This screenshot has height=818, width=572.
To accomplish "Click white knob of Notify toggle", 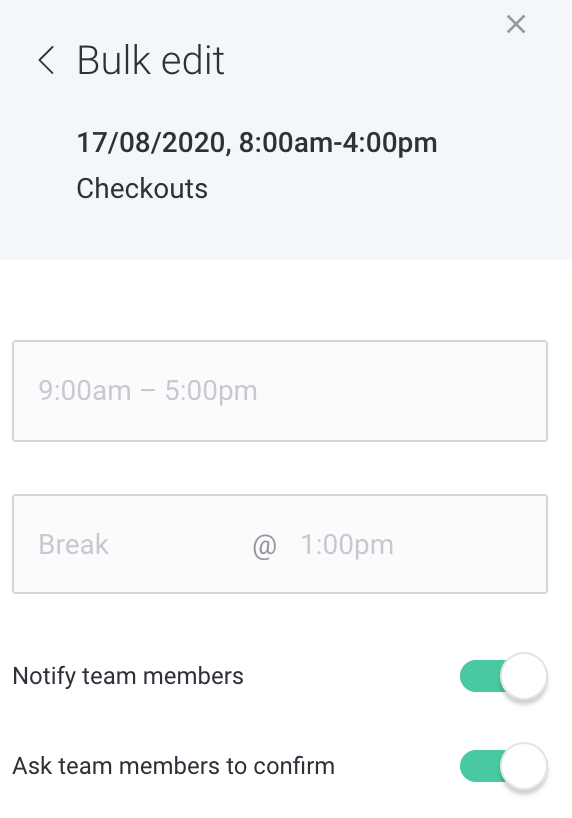I will [x=523, y=676].
